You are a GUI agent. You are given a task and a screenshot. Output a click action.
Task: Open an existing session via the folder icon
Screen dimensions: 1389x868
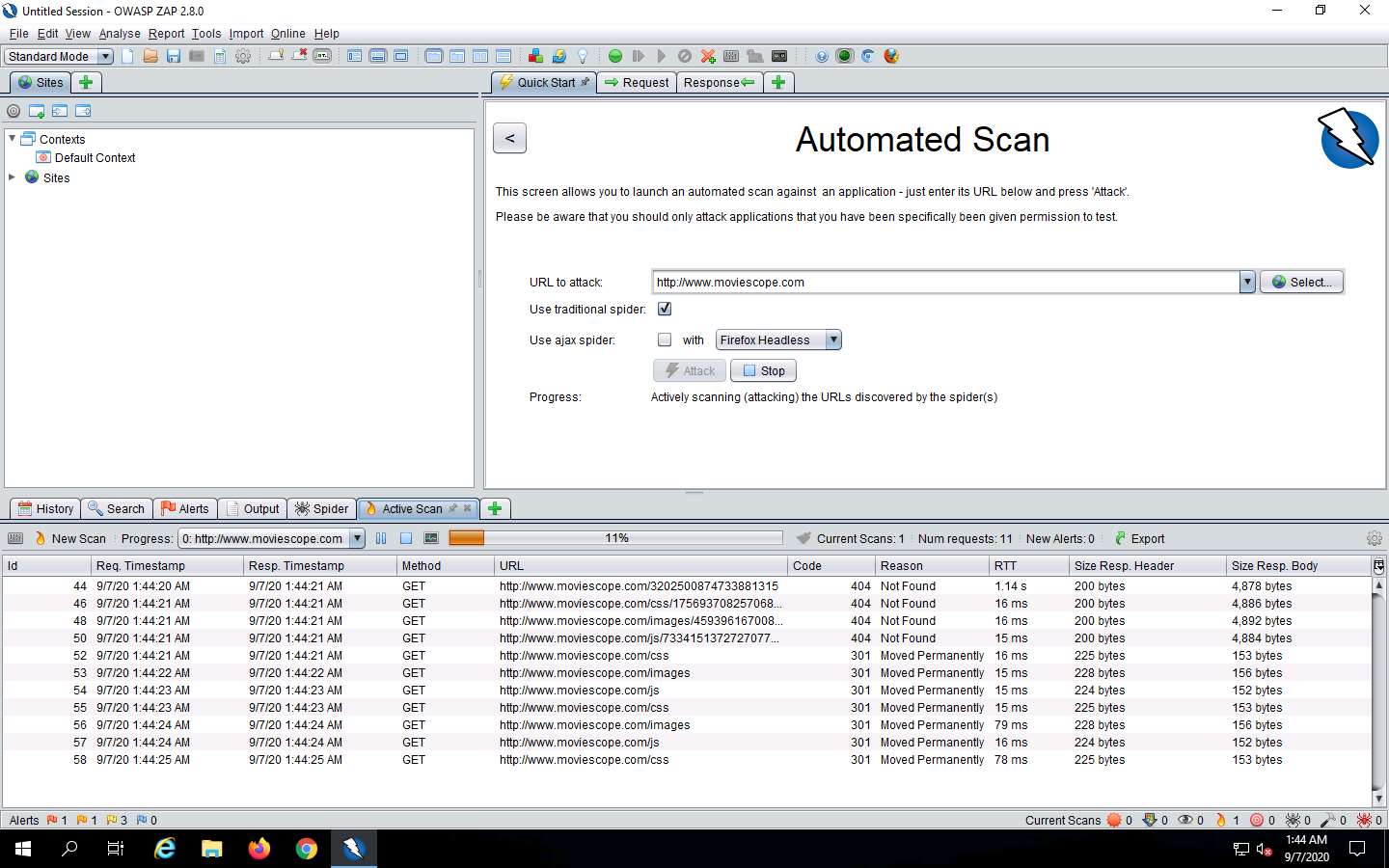150,56
